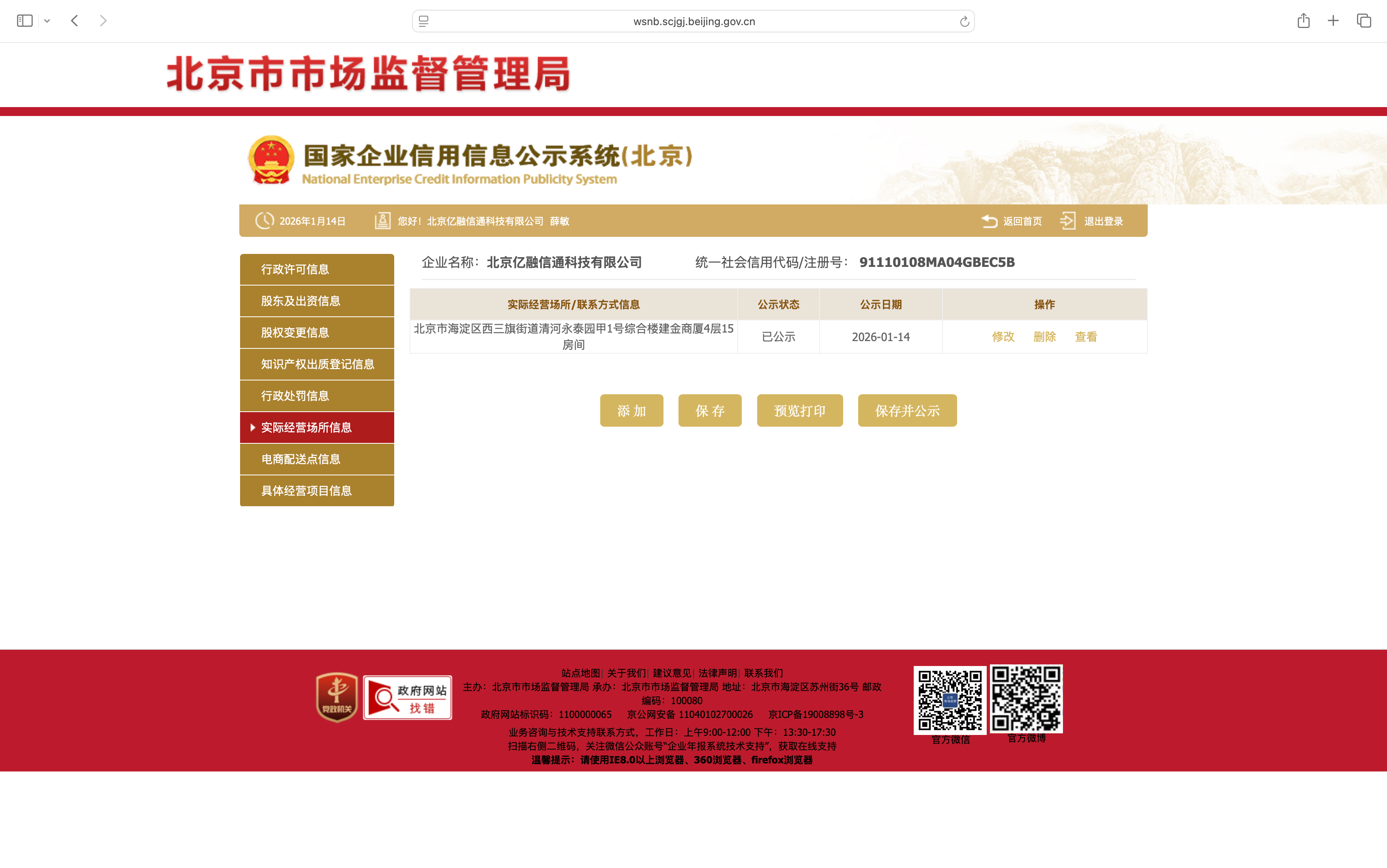Viewport: 1387px width, 868px height.
Task: Click the page reader icon in the address bar
Action: click(423, 22)
